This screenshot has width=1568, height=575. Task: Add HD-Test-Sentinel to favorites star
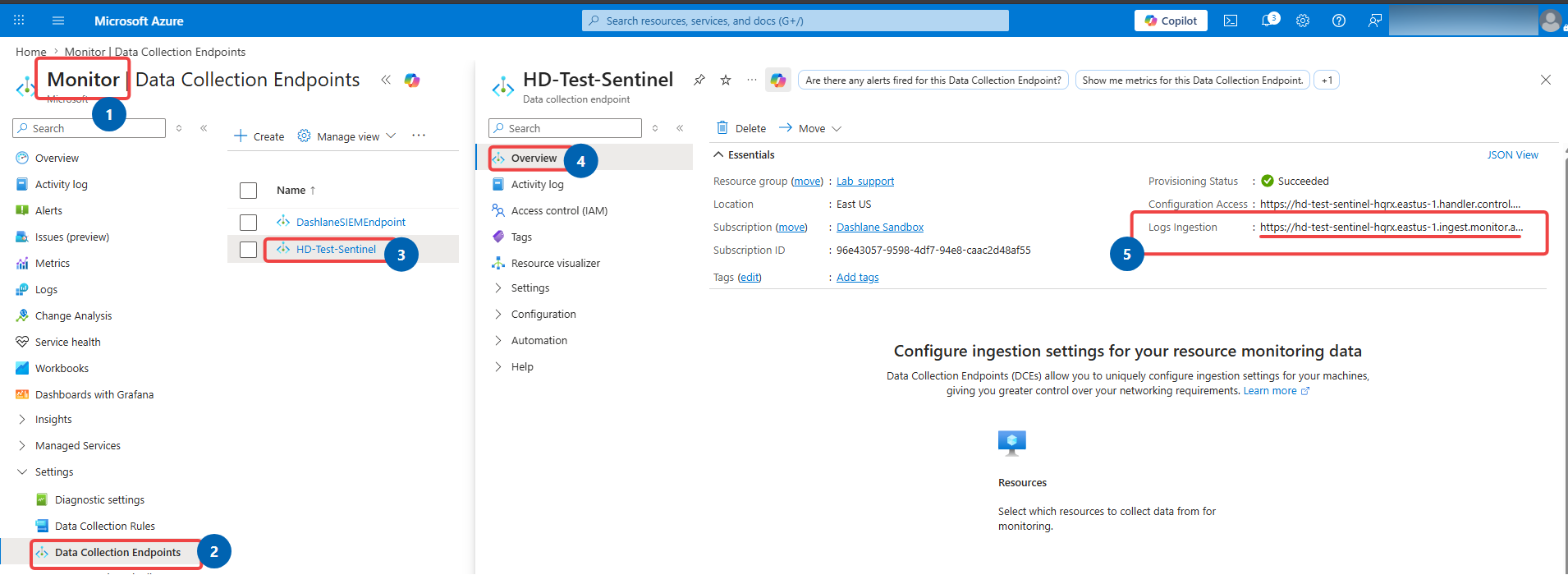click(726, 80)
